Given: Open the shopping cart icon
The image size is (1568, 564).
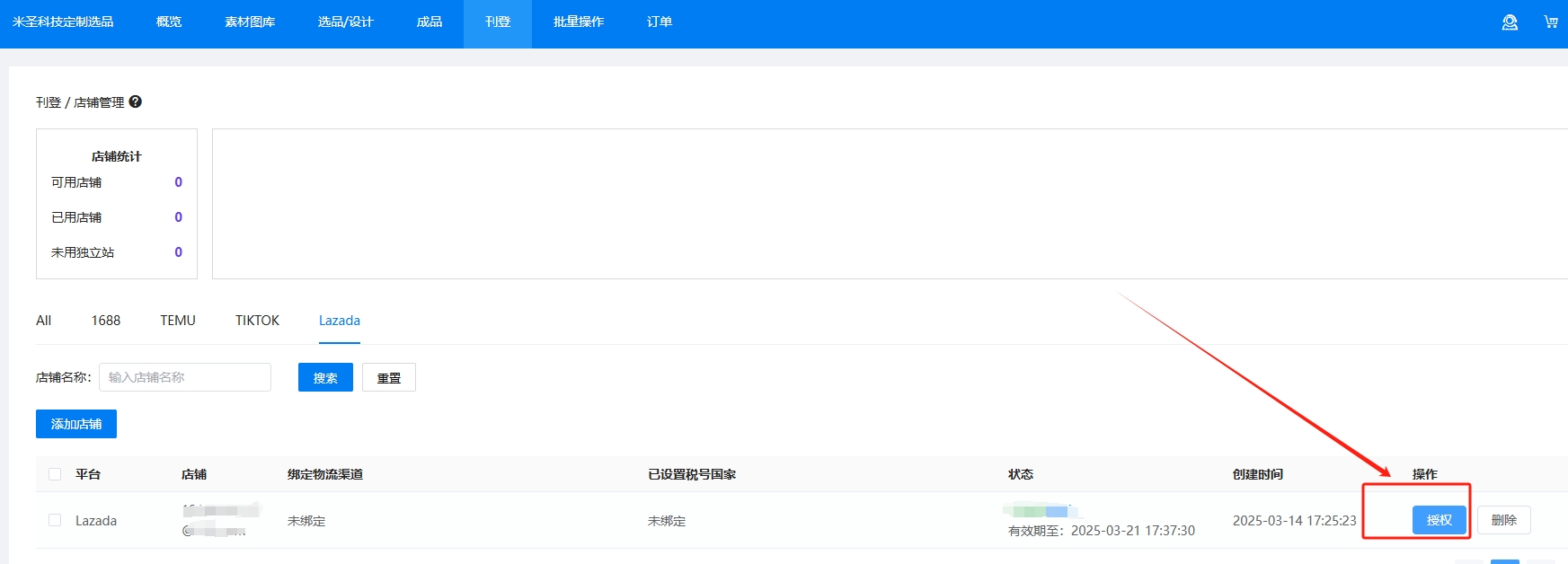Looking at the screenshot, I should tap(1551, 22).
